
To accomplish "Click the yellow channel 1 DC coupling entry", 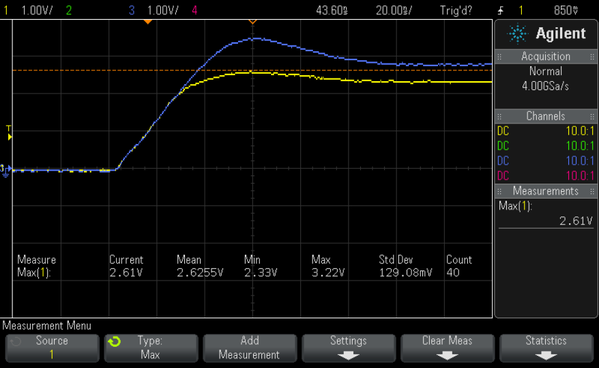I will tap(503, 131).
